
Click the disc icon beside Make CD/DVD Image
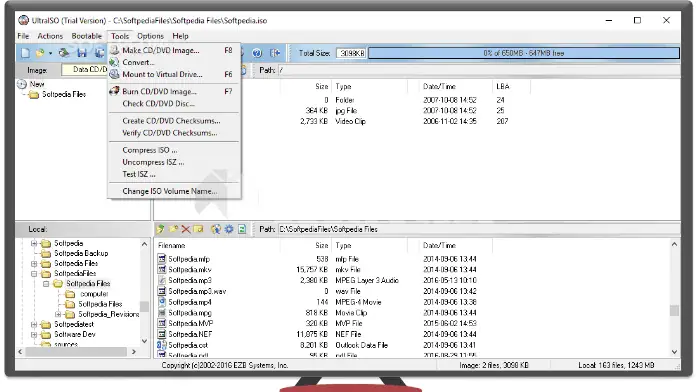114,50
